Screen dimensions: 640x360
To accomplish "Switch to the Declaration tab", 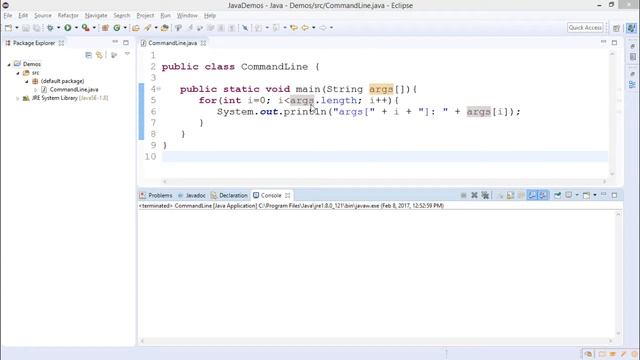I will click(229, 196).
